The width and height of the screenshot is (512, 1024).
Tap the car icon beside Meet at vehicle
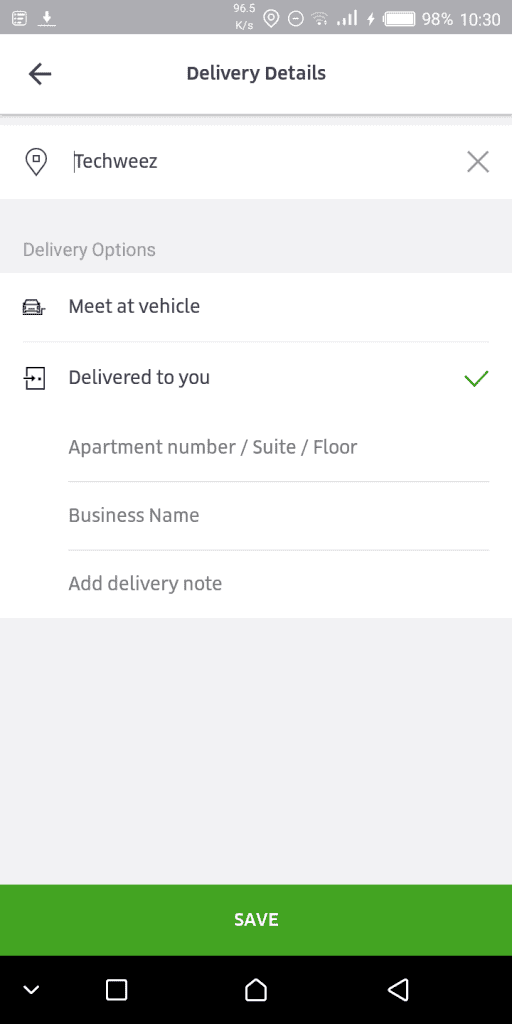pyautogui.click(x=34, y=307)
